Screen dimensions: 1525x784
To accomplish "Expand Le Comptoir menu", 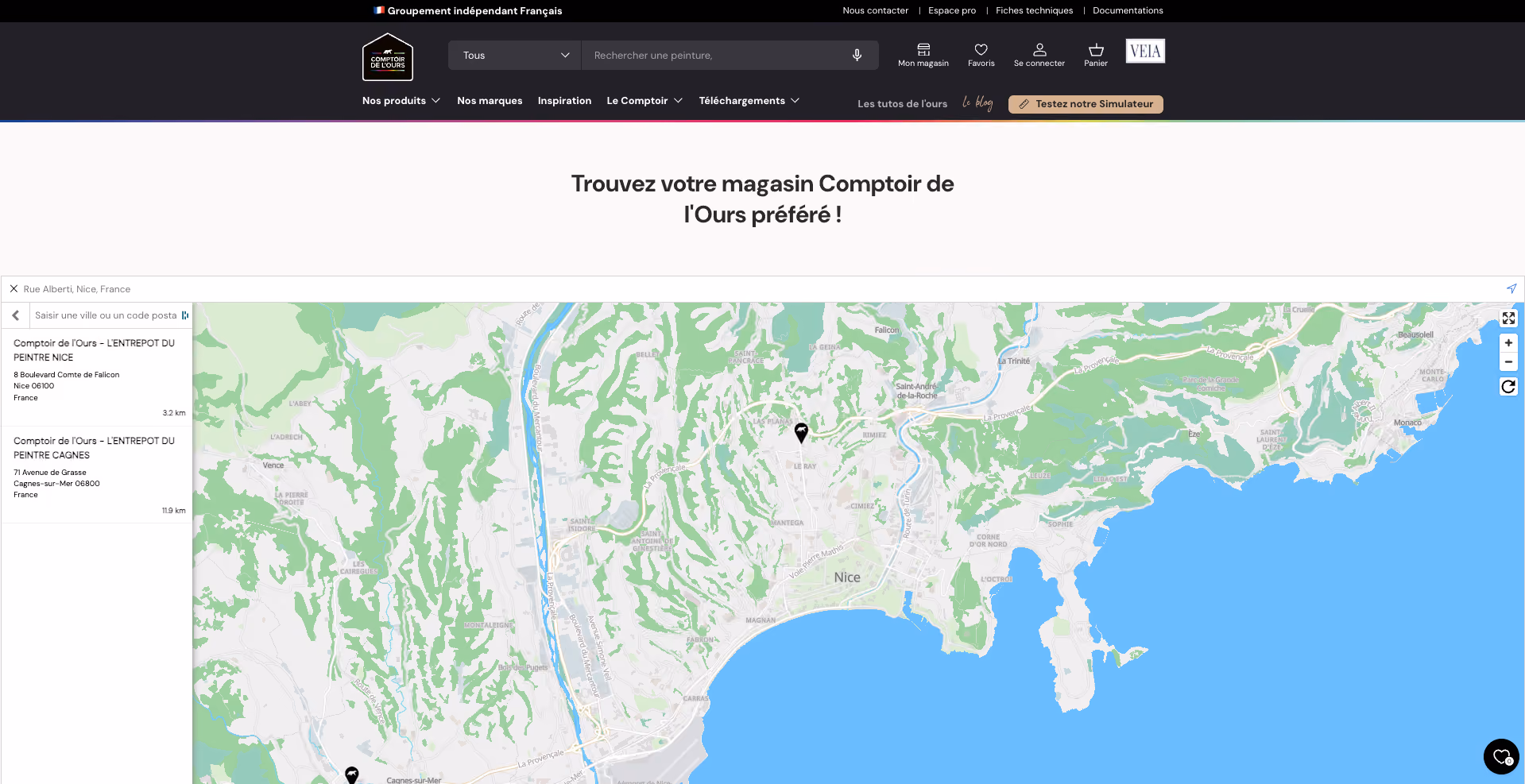I will point(644,101).
